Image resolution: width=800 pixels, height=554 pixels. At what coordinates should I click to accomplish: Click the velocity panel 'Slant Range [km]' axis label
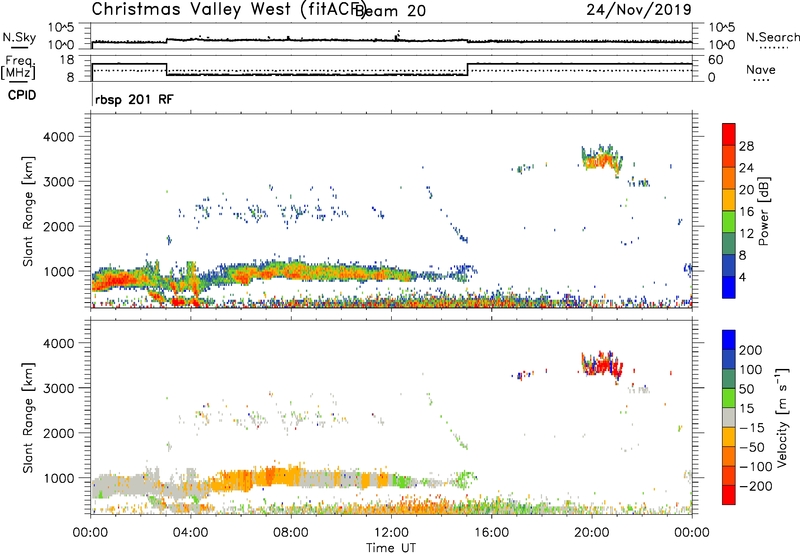28,418
